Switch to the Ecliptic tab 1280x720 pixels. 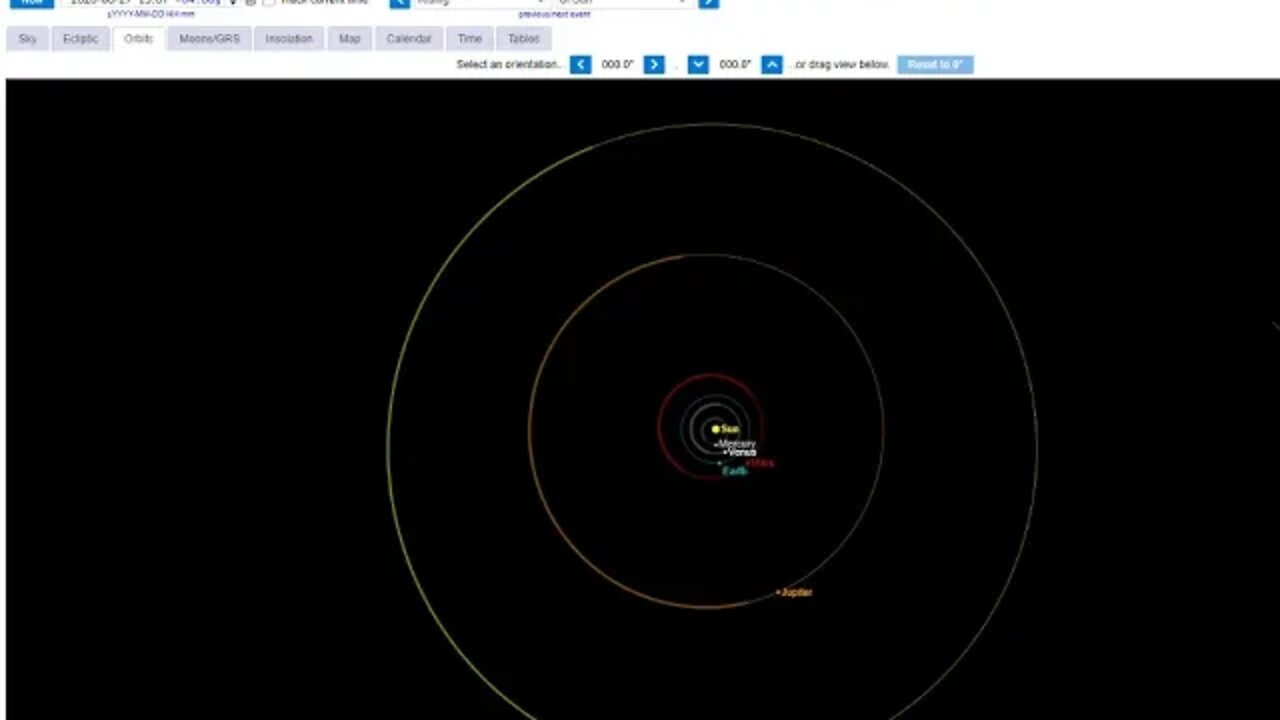pos(81,39)
